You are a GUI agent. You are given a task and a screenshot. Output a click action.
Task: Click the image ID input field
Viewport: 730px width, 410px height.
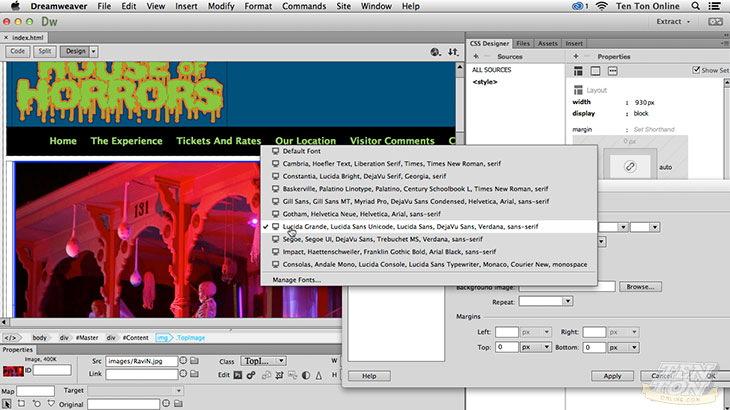pyautogui.click(x=52, y=370)
